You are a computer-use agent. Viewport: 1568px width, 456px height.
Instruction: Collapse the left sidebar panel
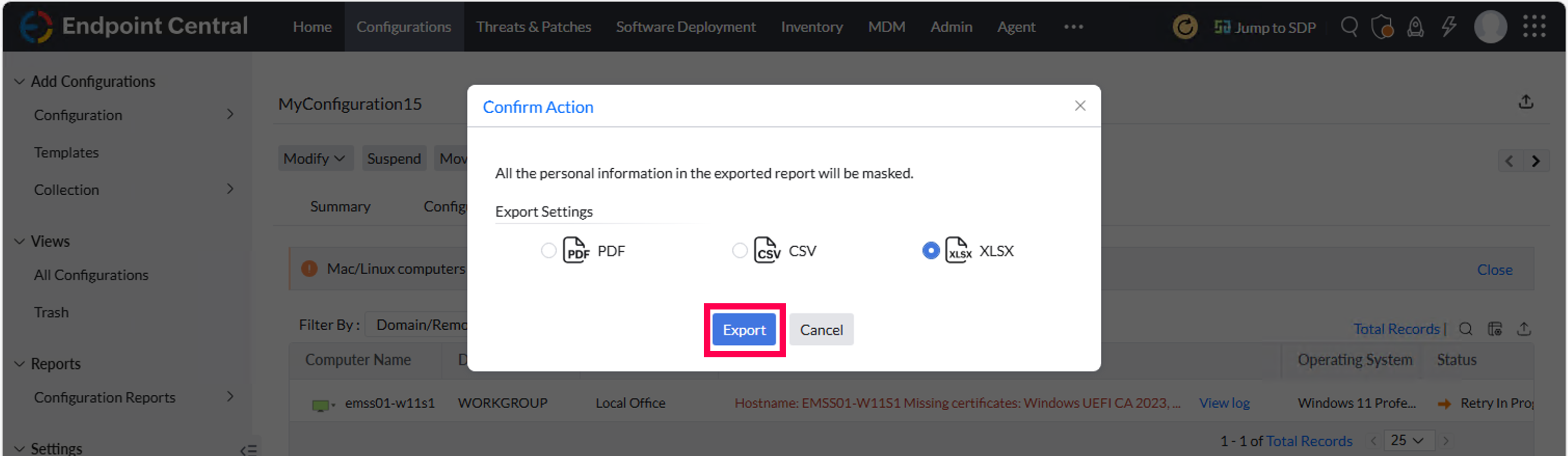tap(248, 450)
